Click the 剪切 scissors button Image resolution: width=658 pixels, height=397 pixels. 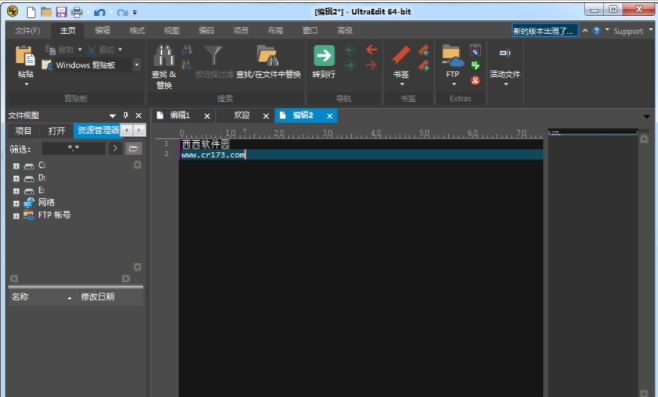point(101,50)
